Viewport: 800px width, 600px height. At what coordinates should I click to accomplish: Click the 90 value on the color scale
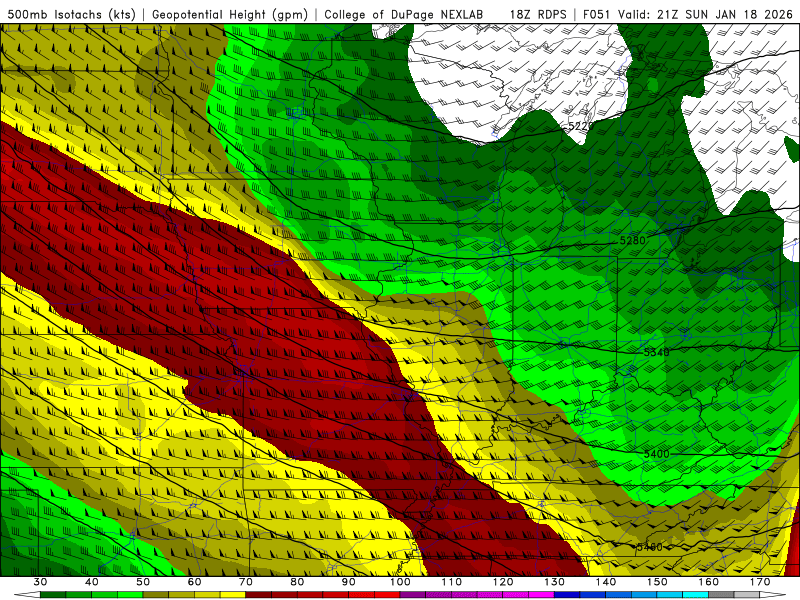pyautogui.click(x=349, y=582)
